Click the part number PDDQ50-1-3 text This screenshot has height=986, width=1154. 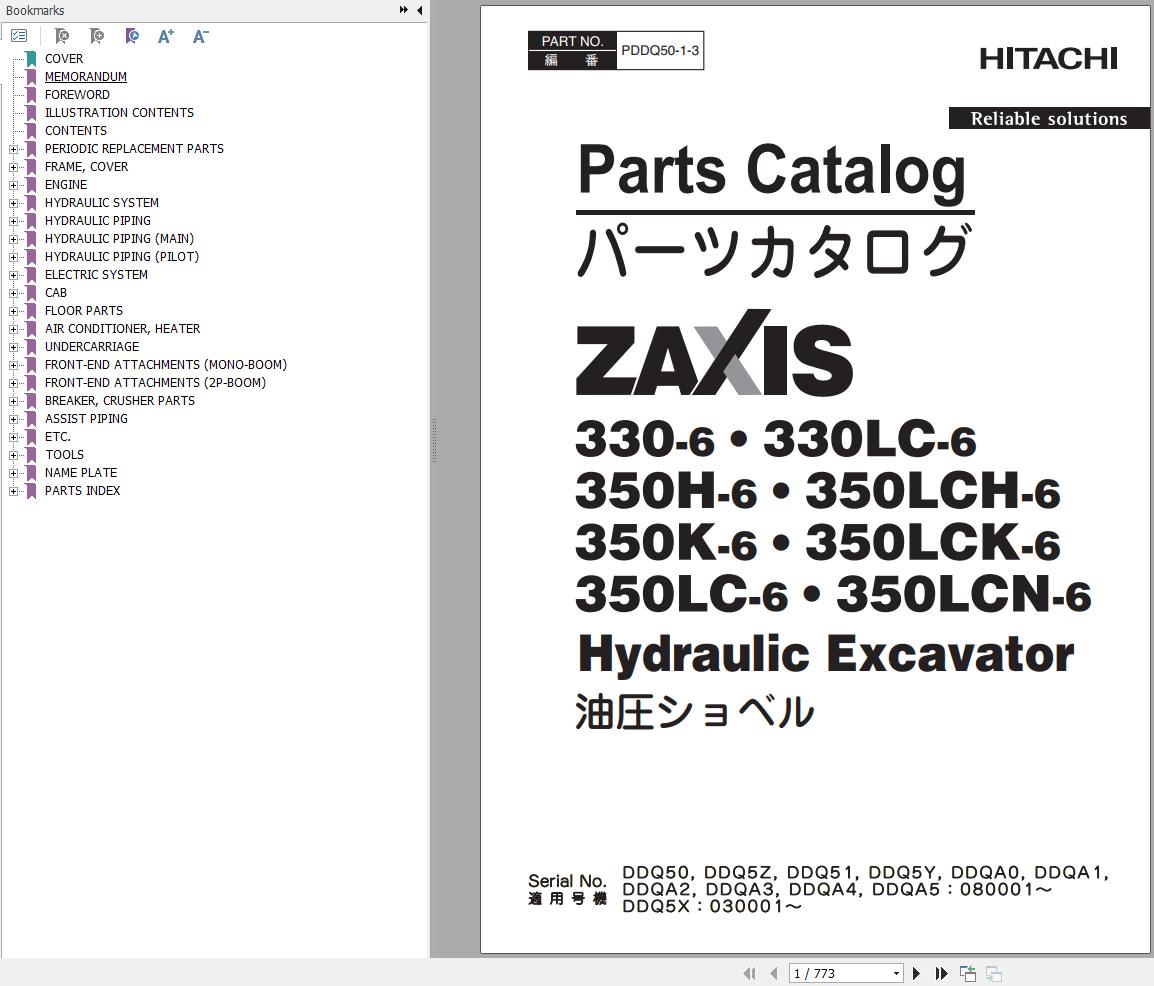660,50
